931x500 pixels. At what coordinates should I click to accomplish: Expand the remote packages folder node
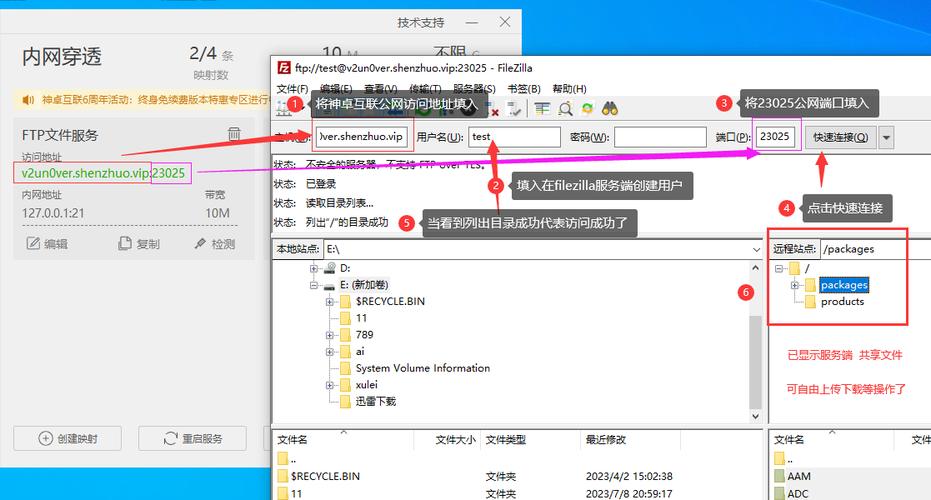pos(795,286)
